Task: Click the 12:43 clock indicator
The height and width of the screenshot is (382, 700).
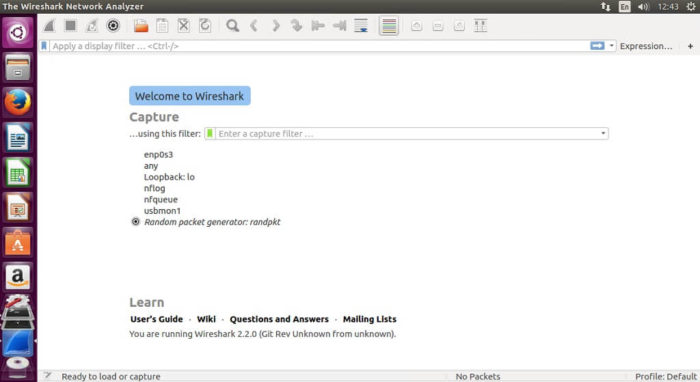Action: click(668, 7)
